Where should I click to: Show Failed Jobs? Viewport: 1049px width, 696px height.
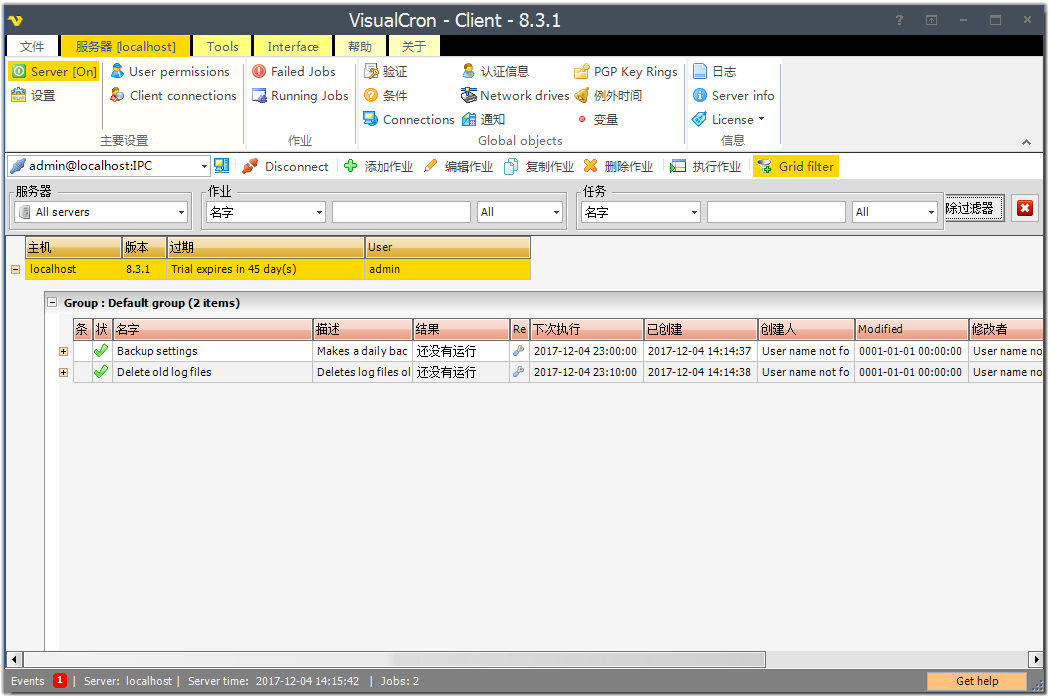pos(294,72)
